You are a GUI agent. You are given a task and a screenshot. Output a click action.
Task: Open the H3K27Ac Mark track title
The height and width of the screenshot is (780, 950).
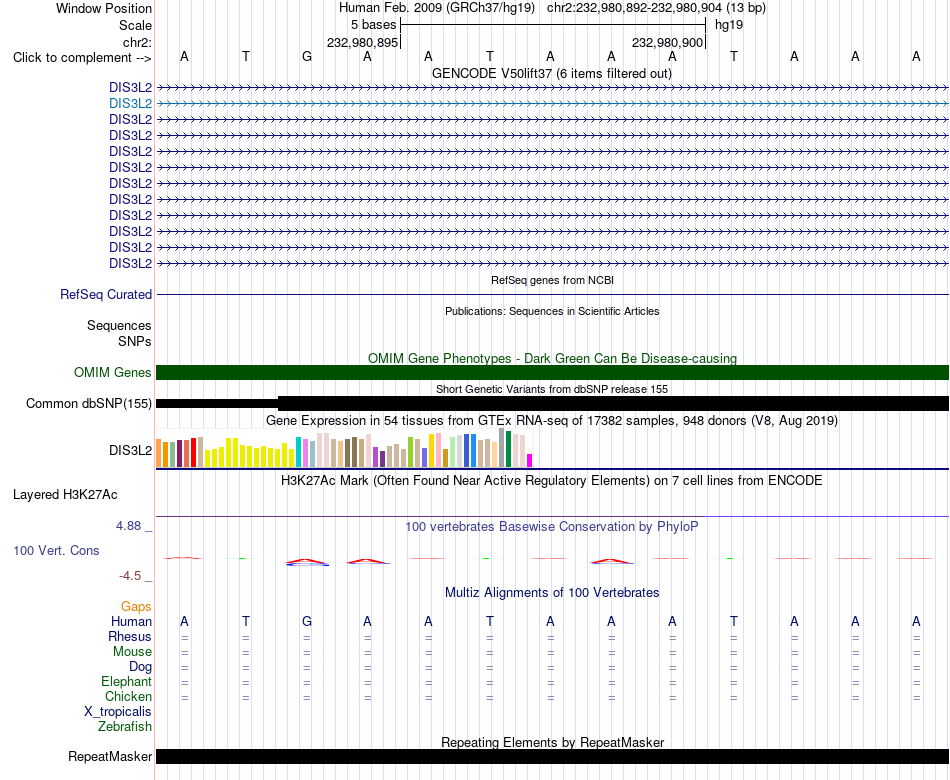551,481
